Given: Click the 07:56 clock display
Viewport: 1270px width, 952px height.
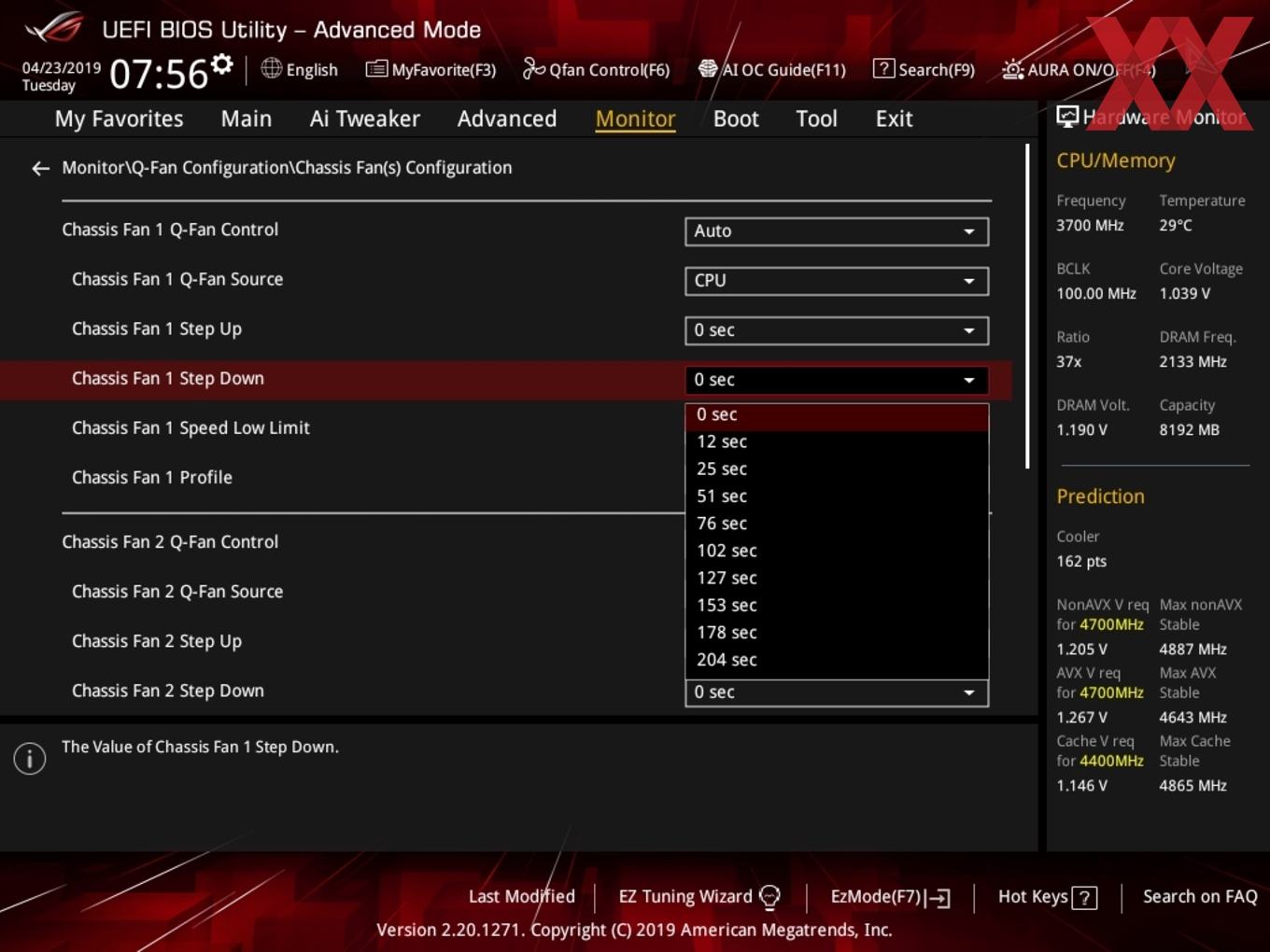Looking at the screenshot, I should 158,74.
